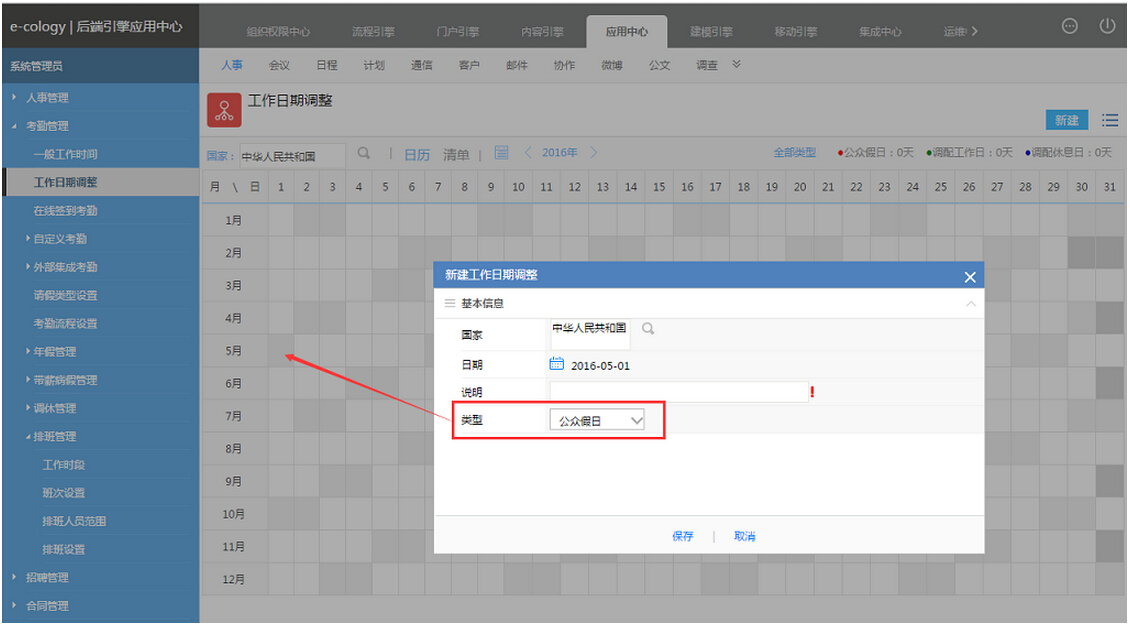Click the 说明 text input field
The height and width of the screenshot is (626, 1130).
pyautogui.click(x=678, y=392)
